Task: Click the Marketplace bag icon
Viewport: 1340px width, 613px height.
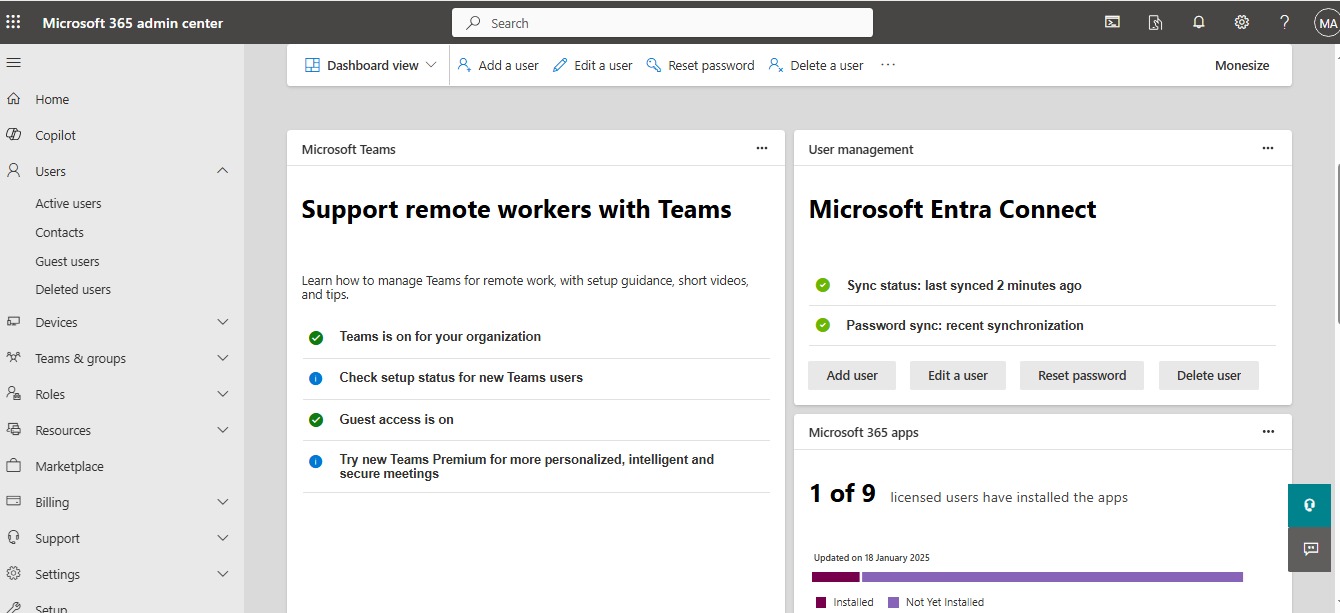Action: (14, 466)
